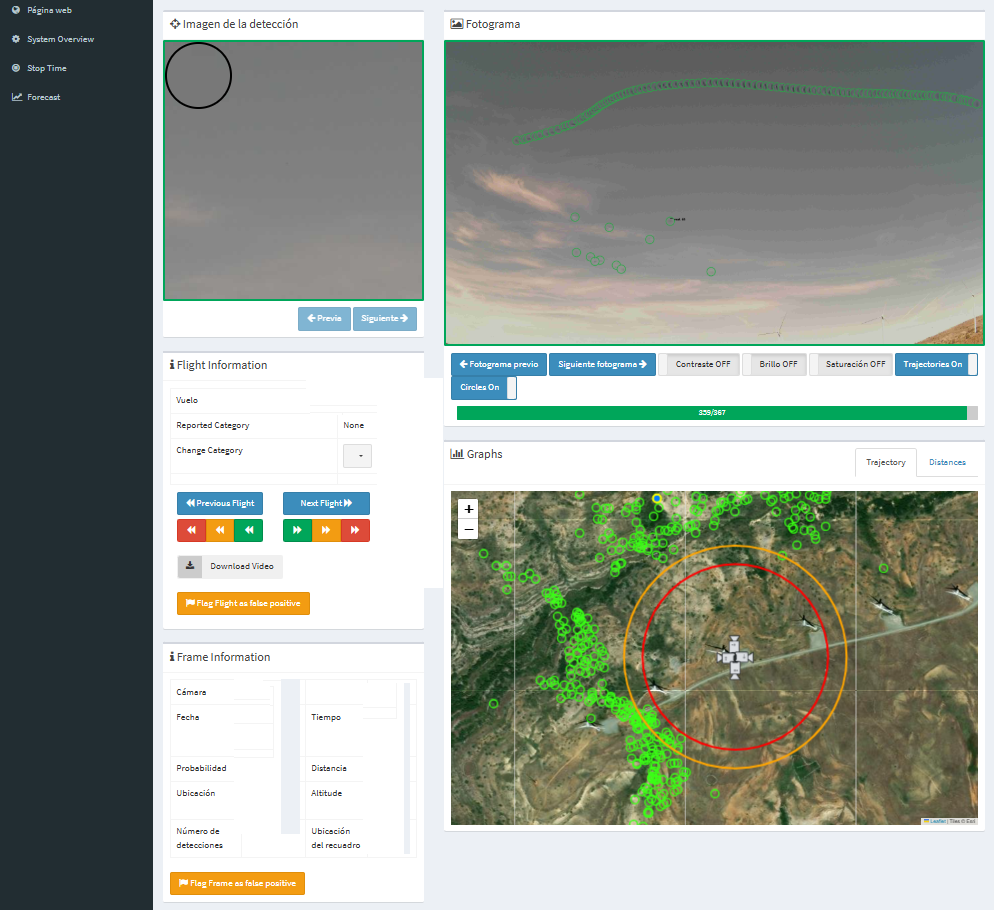The width and height of the screenshot is (994, 910).
Task: Turn off the Trajectories On switch
Action: [936, 365]
